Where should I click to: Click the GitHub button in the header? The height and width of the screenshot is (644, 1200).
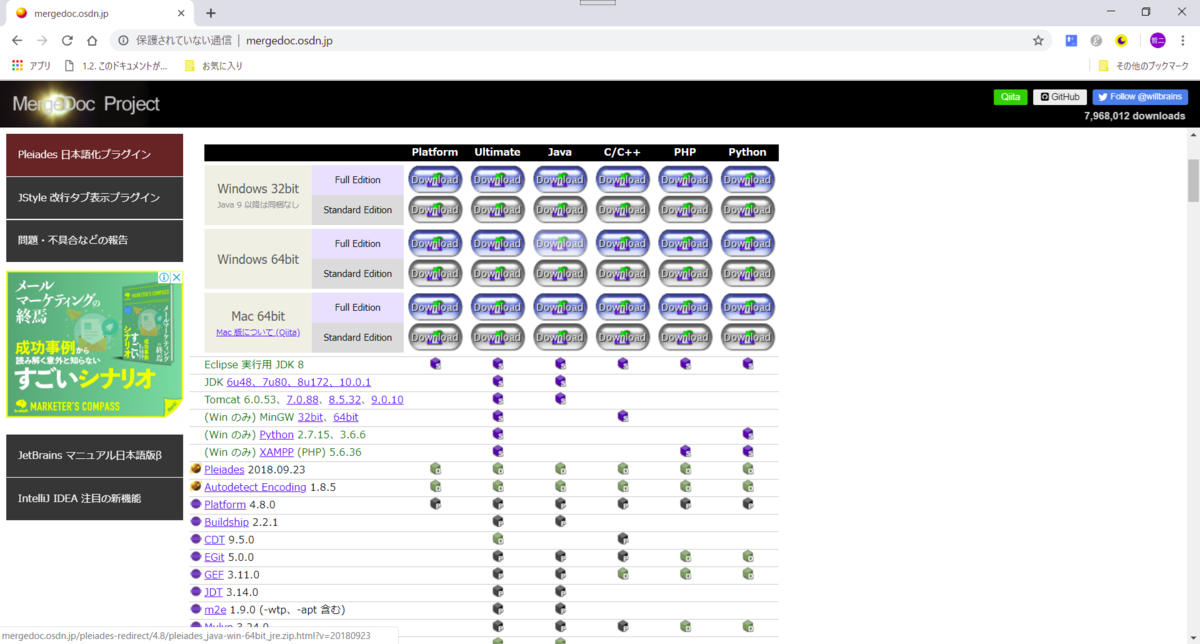[1060, 96]
